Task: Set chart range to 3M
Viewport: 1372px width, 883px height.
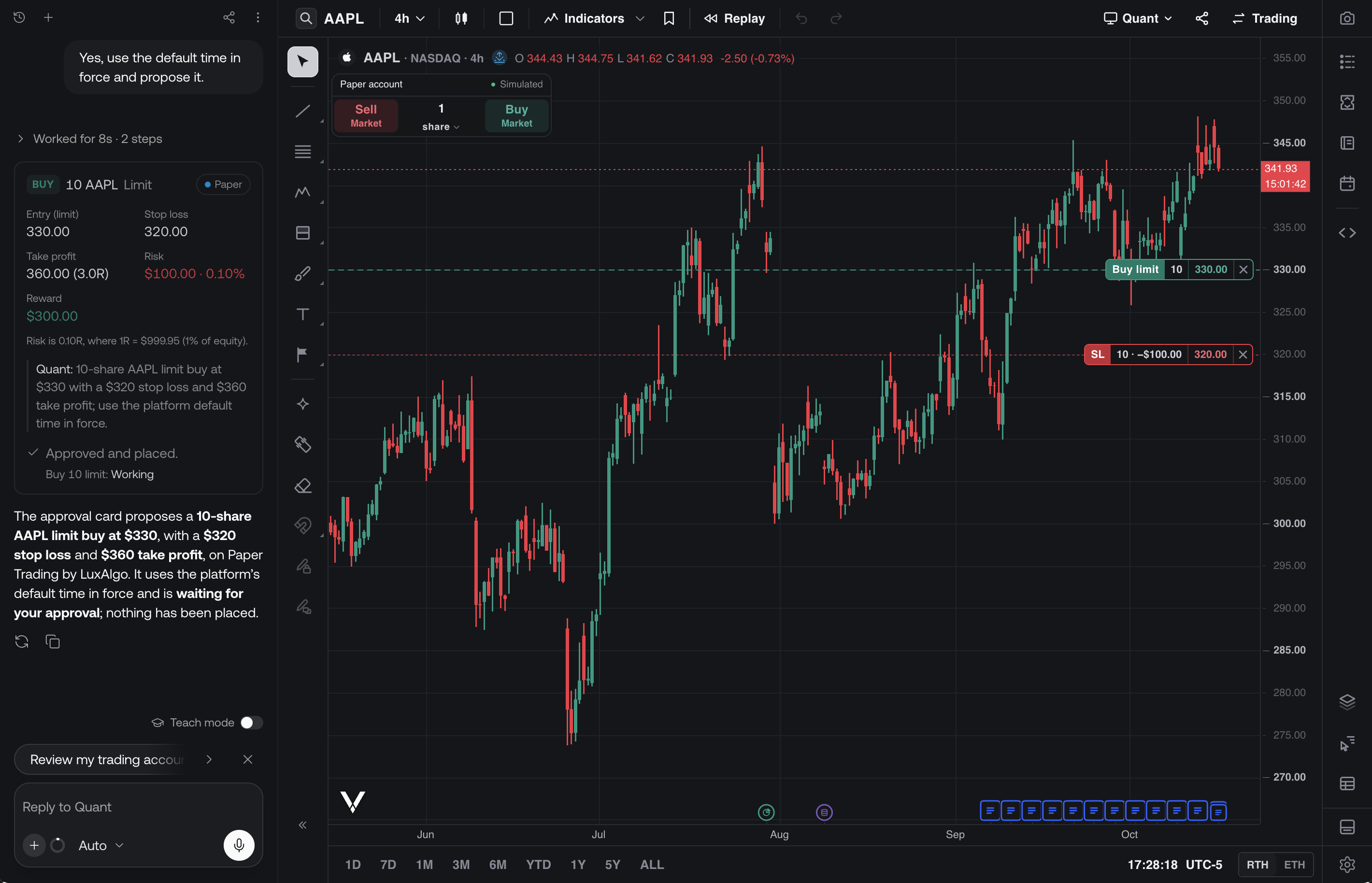Action: 460,865
